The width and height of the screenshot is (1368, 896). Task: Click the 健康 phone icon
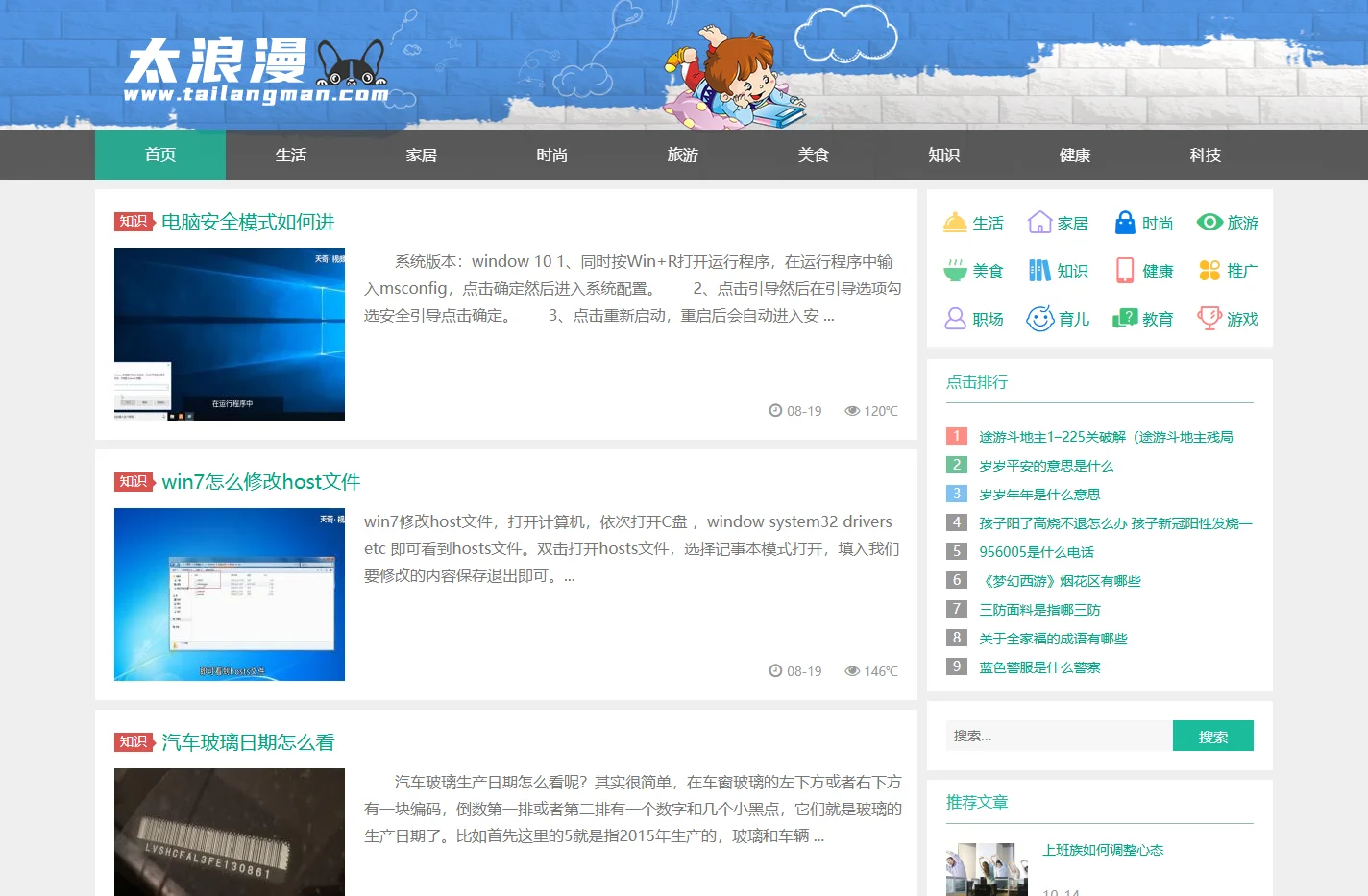click(x=1125, y=271)
